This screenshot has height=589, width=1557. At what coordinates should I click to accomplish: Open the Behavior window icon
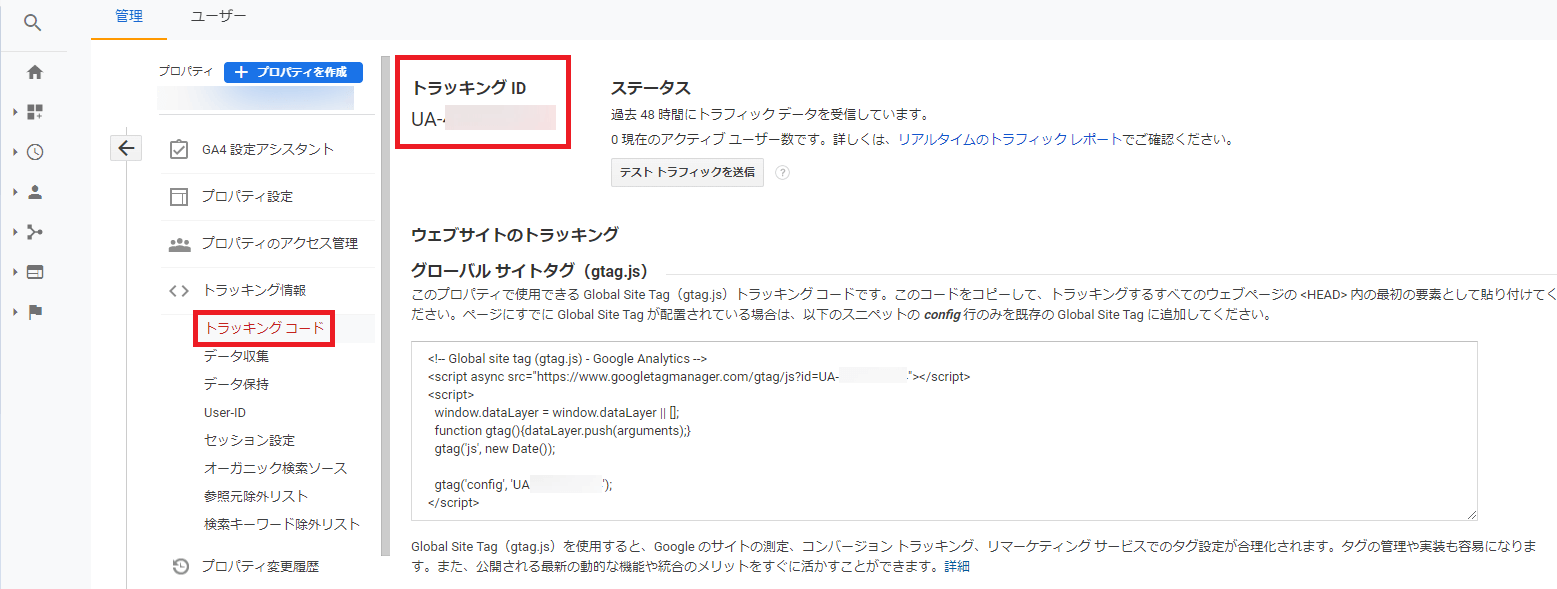[x=35, y=272]
